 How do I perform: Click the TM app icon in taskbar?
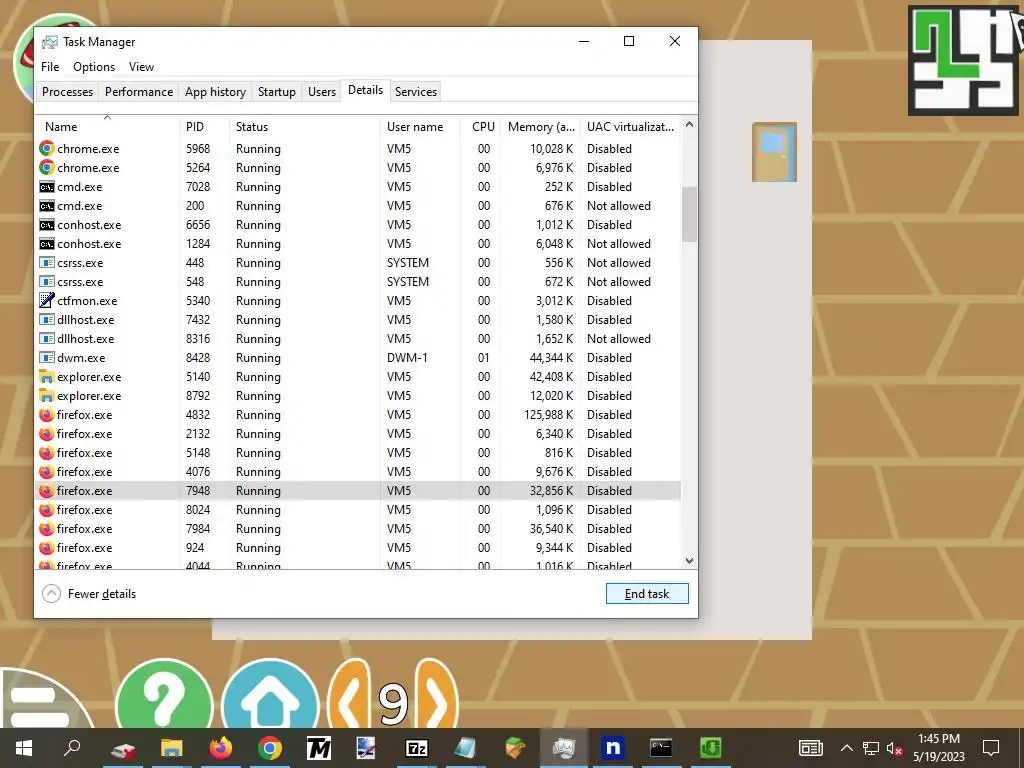click(319, 748)
